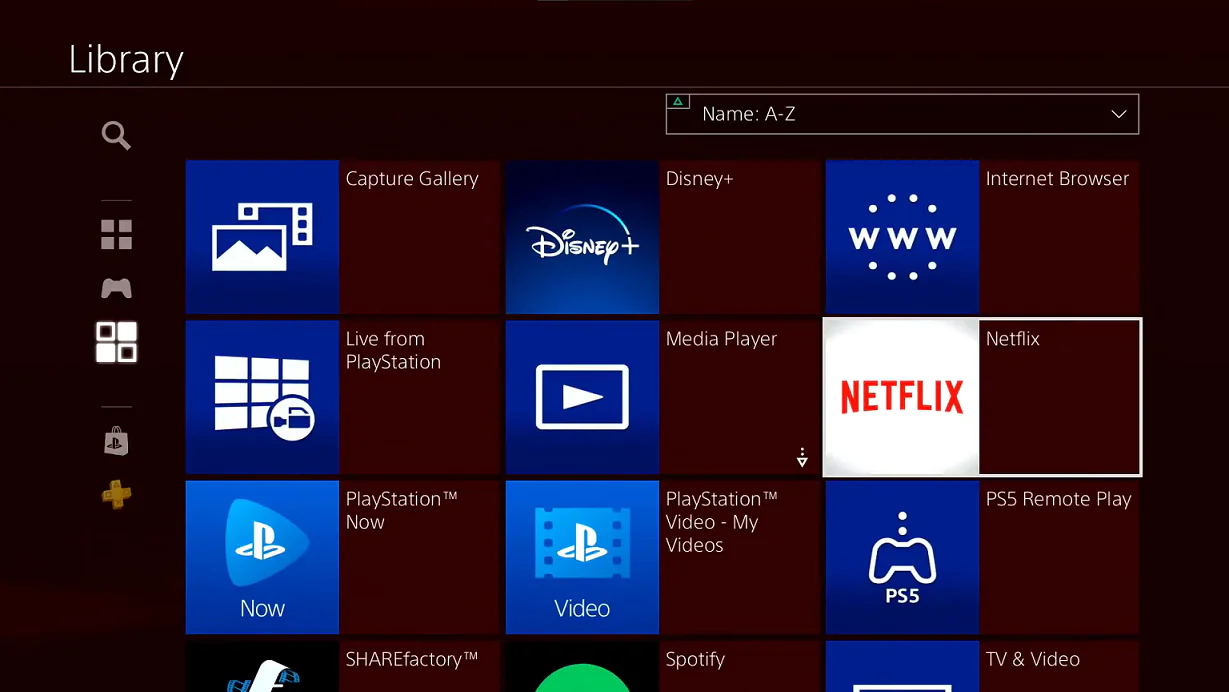
Task: Open the PlayStation Store bag icon
Action: [x=116, y=441]
